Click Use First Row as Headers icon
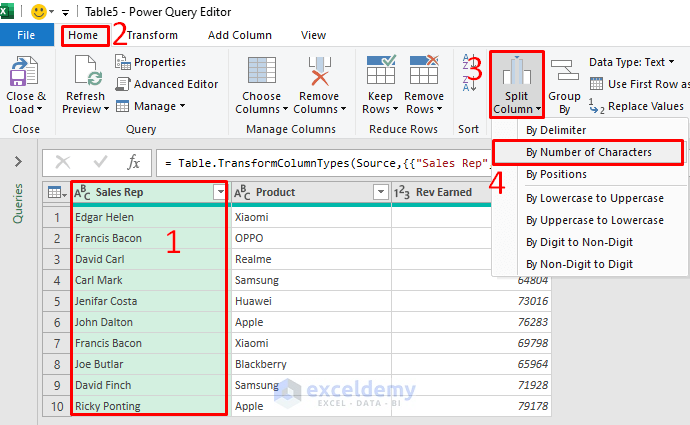690x425 pixels. tap(596, 84)
